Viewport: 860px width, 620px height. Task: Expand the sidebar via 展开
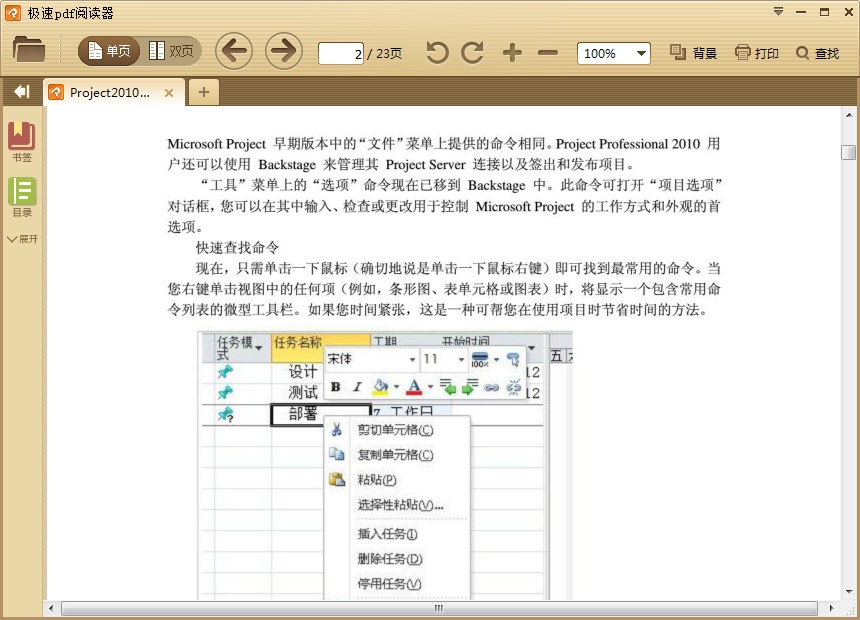click(x=22, y=239)
